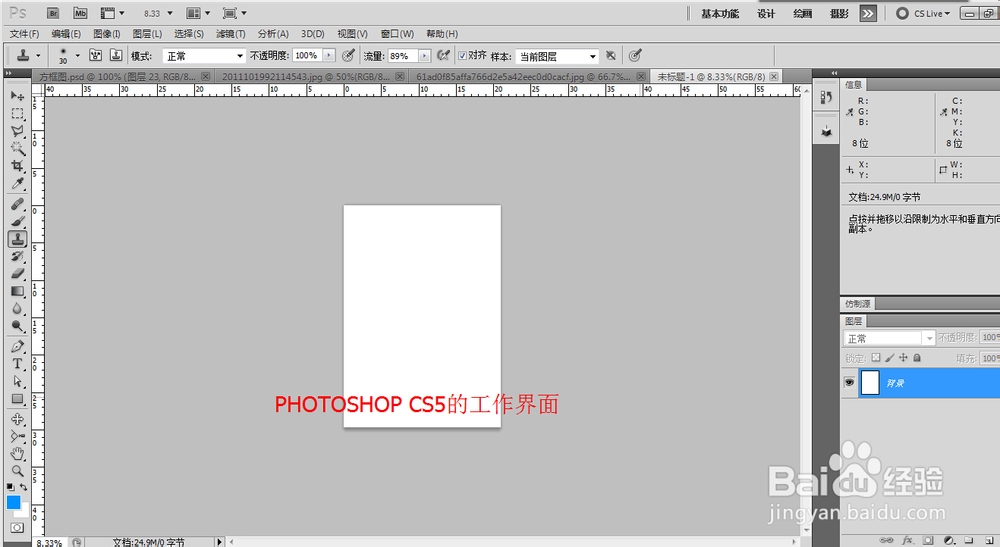
Task: Select the Crop tool
Action: coord(17,166)
